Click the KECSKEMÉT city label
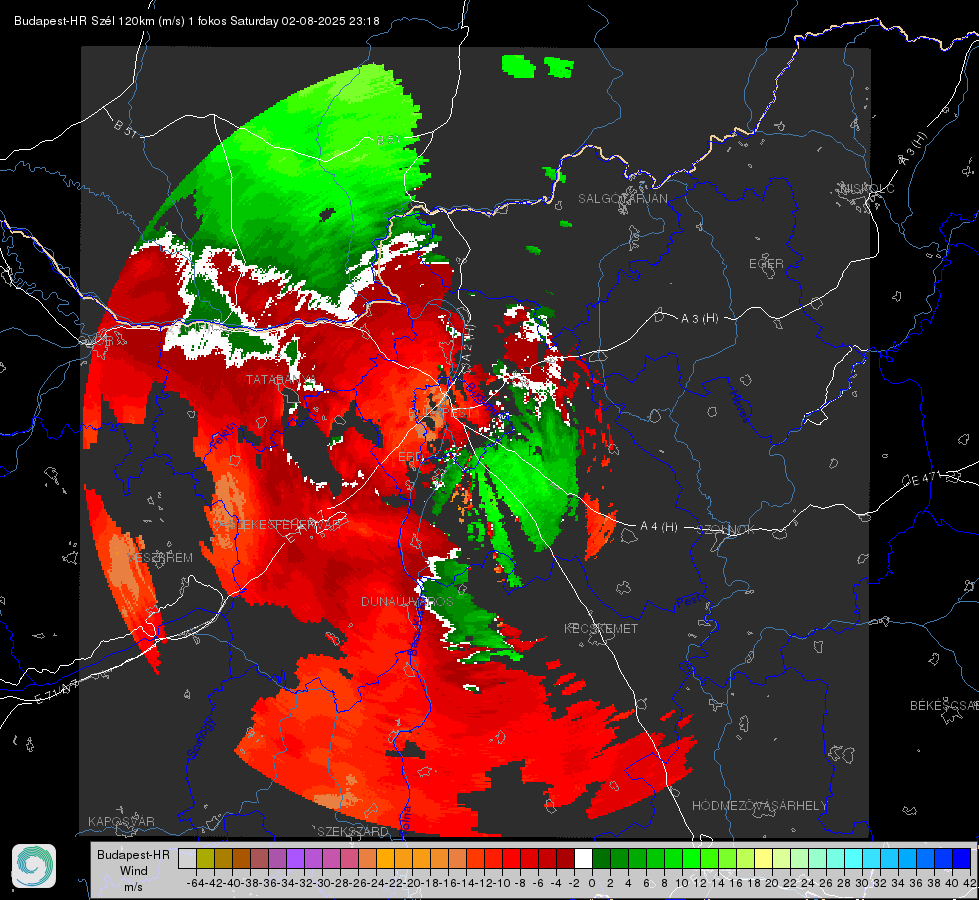Image resolution: width=979 pixels, height=900 pixels. click(x=601, y=628)
